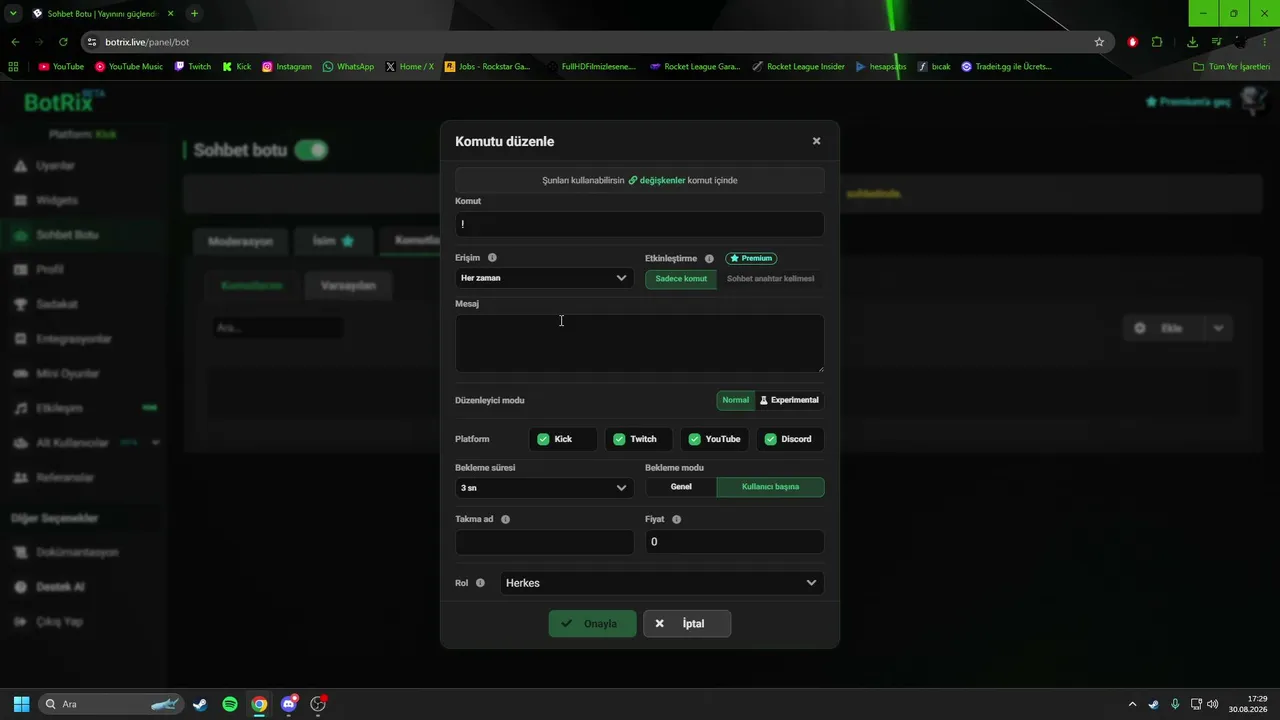Viewport: 1280px width, 720px height.
Task: Toggle the Sohbet botu switch
Action: [311, 150]
